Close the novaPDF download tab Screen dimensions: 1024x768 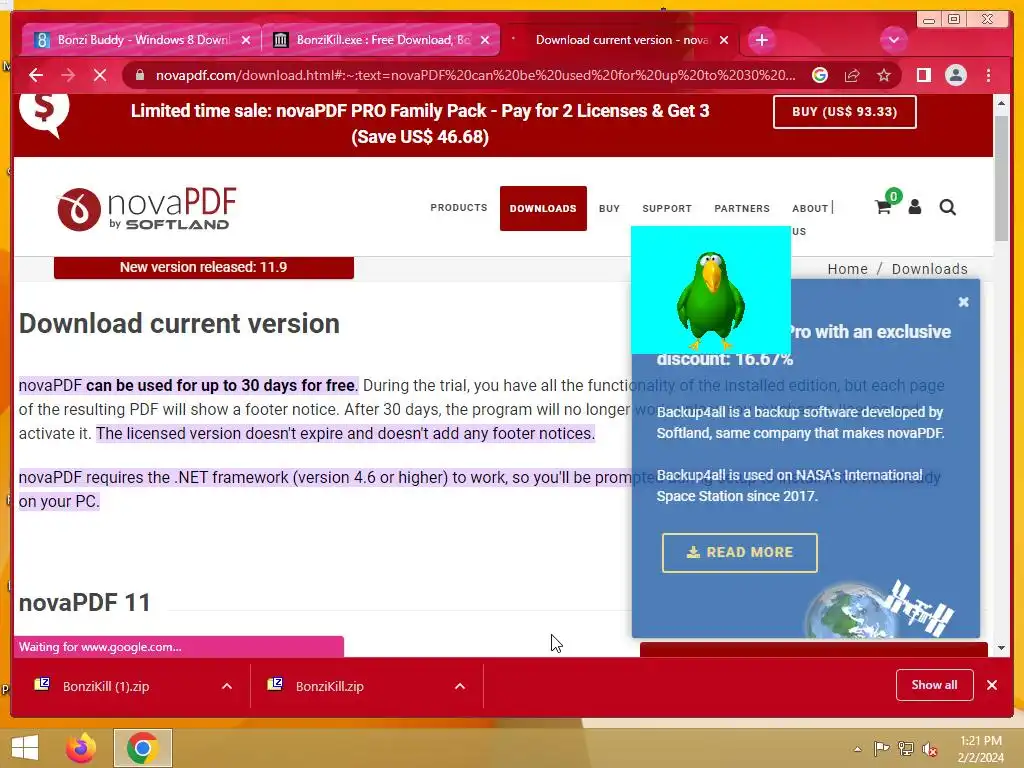point(724,40)
